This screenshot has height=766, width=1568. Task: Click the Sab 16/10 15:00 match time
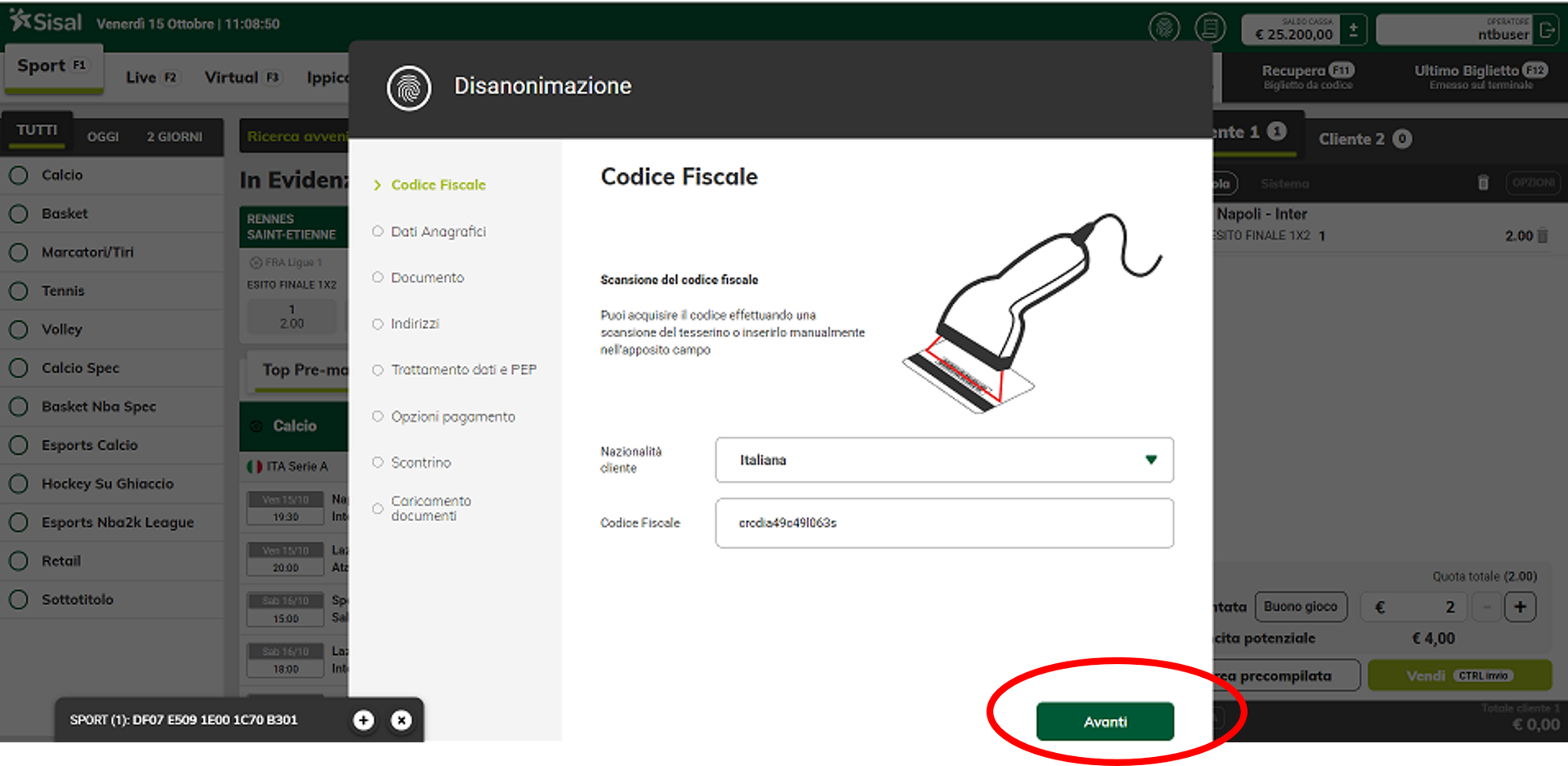point(286,609)
